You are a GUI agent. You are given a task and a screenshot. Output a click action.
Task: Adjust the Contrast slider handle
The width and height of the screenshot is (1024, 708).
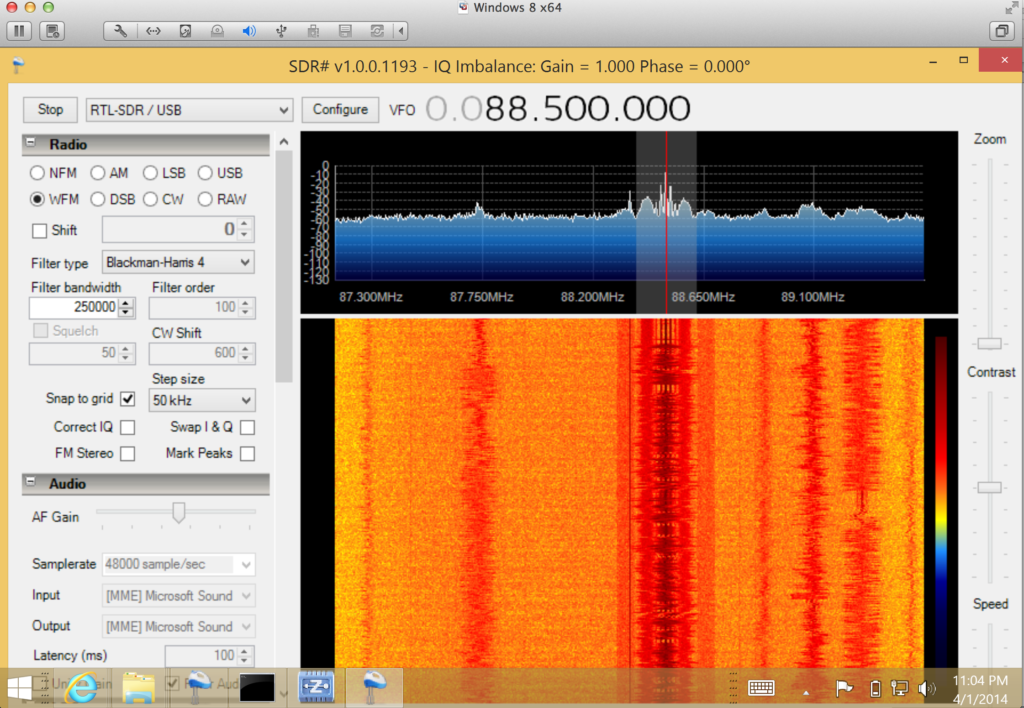click(x=989, y=487)
